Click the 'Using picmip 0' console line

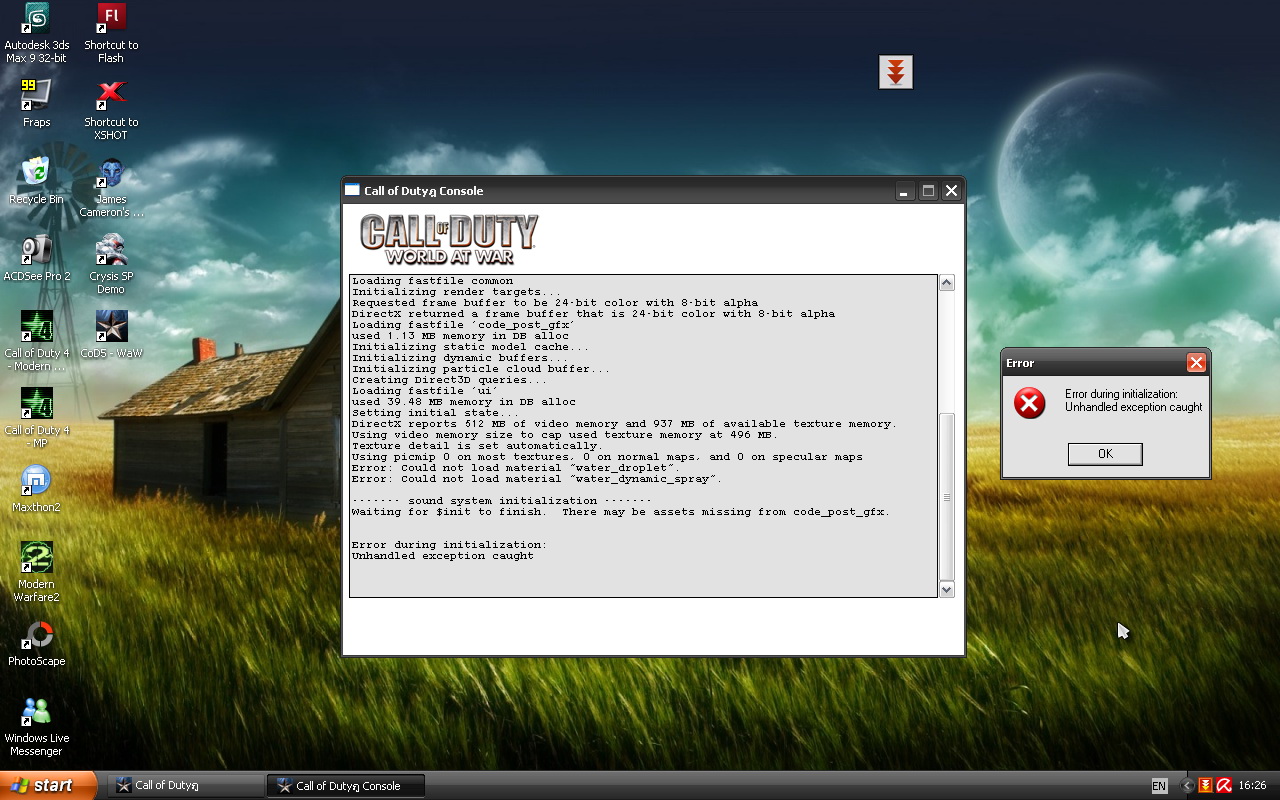607,457
